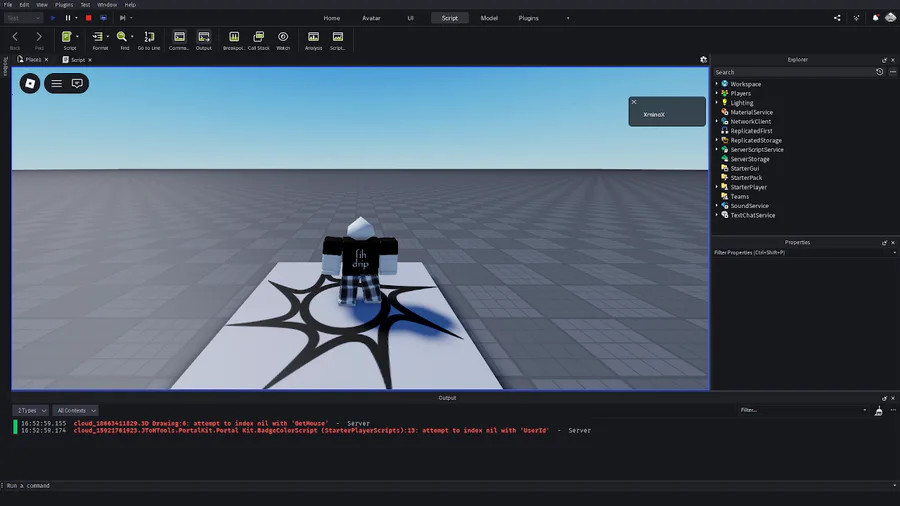
Task: Click the viewport settings gear icon
Action: tap(704, 60)
